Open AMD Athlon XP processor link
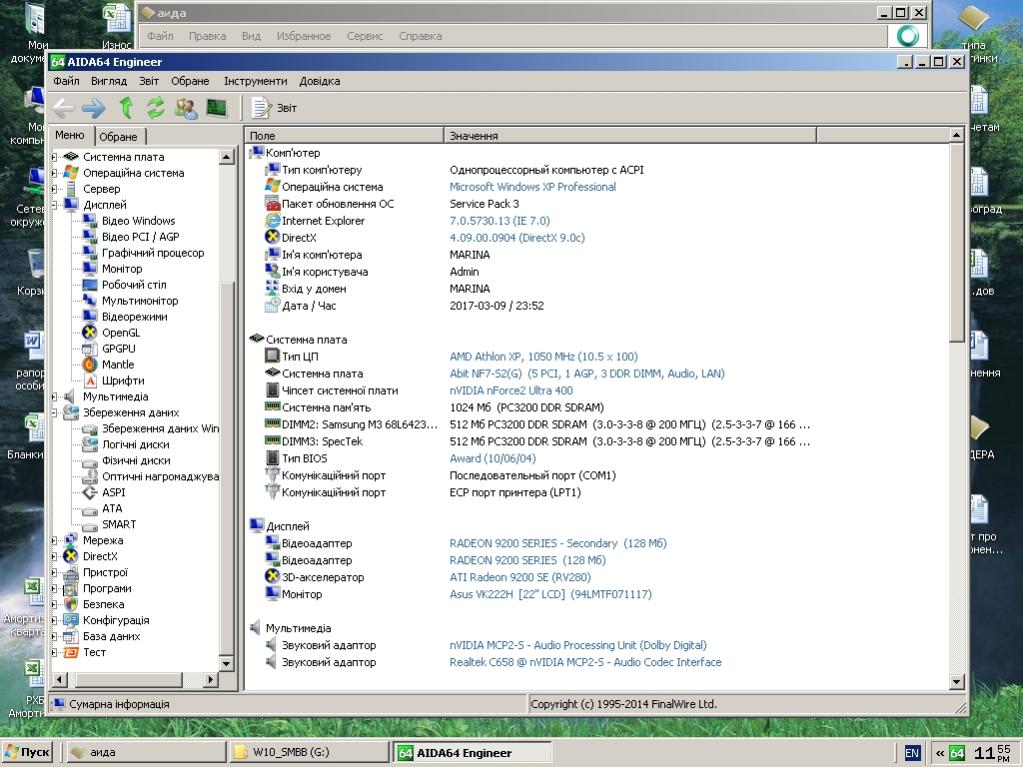The width and height of the screenshot is (1023, 767). [x=543, y=356]
